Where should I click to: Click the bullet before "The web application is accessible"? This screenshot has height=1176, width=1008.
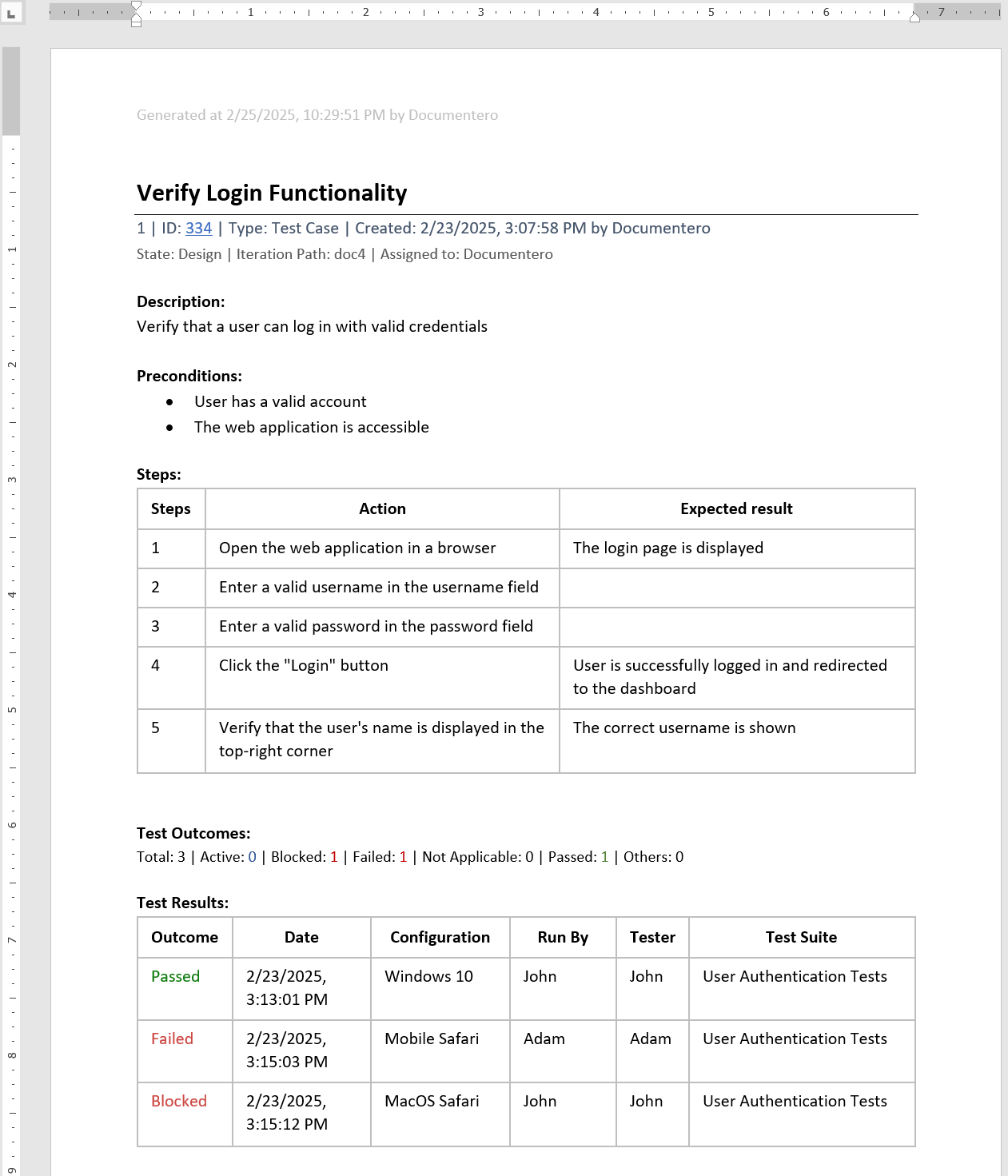169,428
